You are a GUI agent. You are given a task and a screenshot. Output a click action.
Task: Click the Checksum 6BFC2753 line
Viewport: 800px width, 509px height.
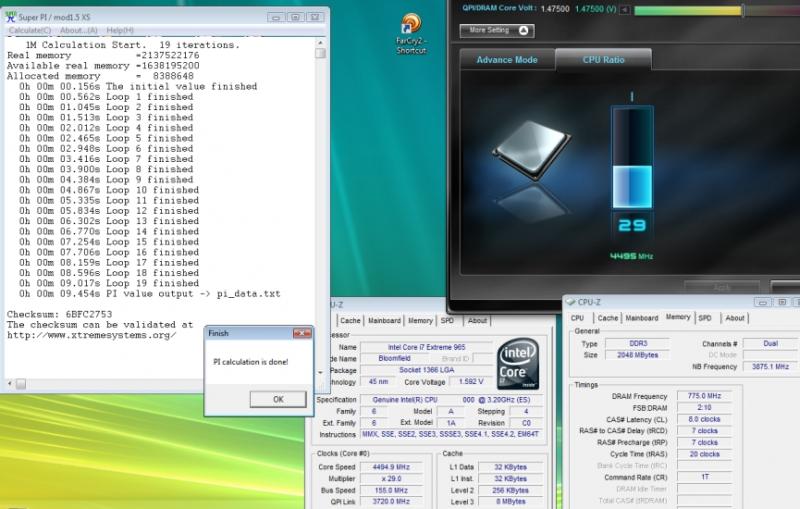(x=59, y=314)
